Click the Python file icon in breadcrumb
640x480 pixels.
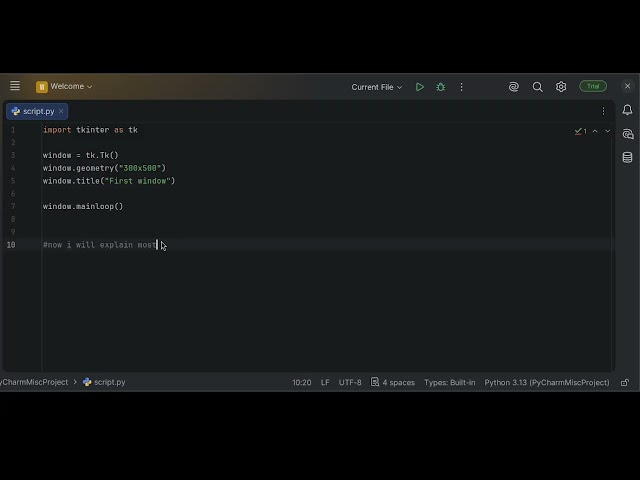coord(87,382)
